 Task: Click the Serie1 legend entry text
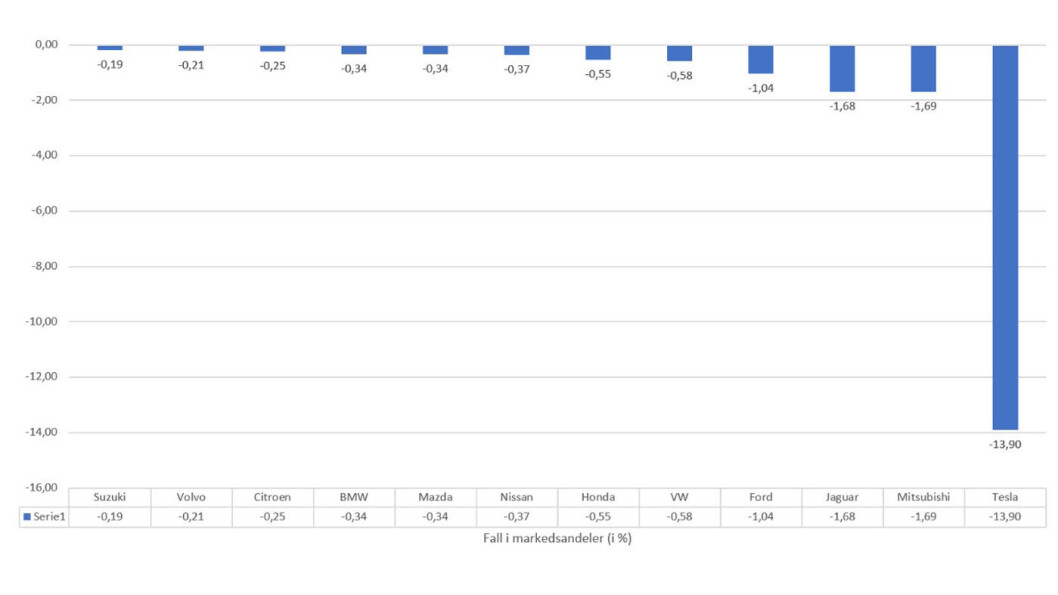(49, 517)
